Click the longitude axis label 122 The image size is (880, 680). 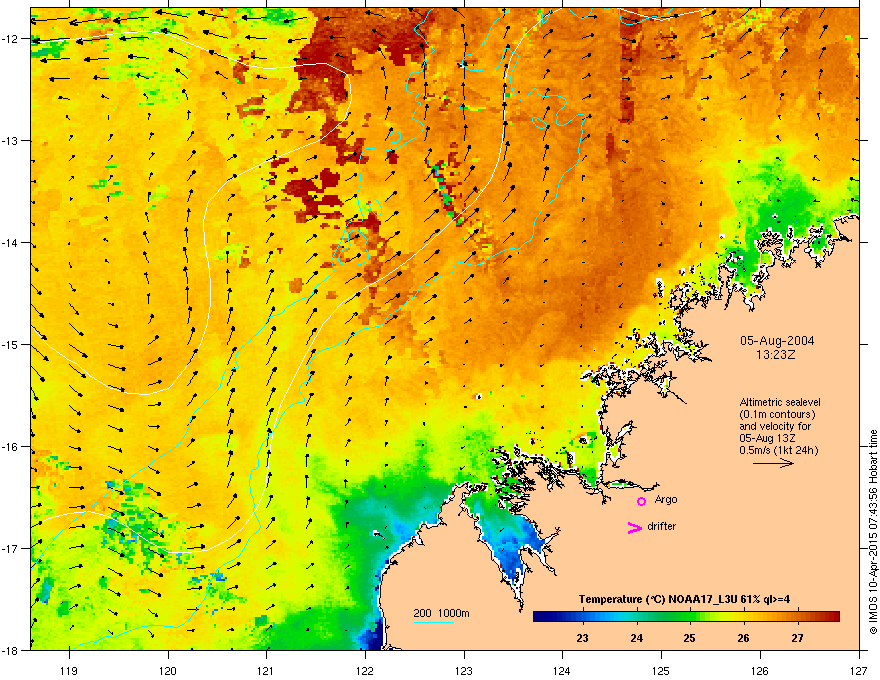tap(365, 670)
